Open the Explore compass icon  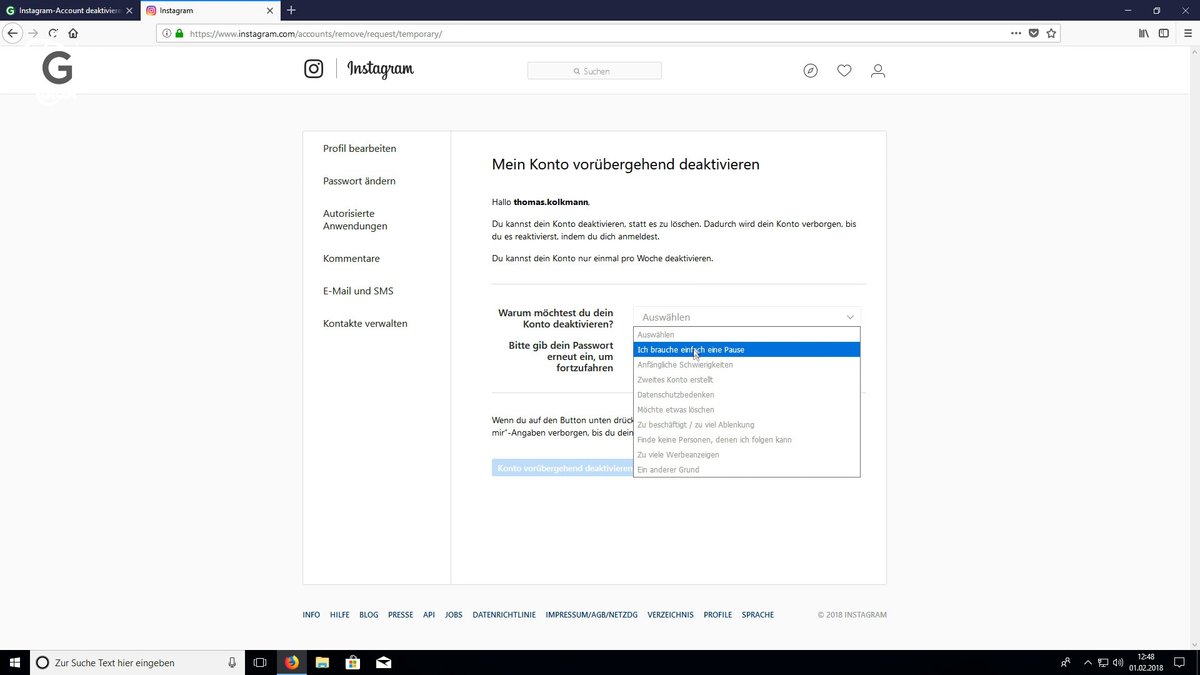coord(810,70)
